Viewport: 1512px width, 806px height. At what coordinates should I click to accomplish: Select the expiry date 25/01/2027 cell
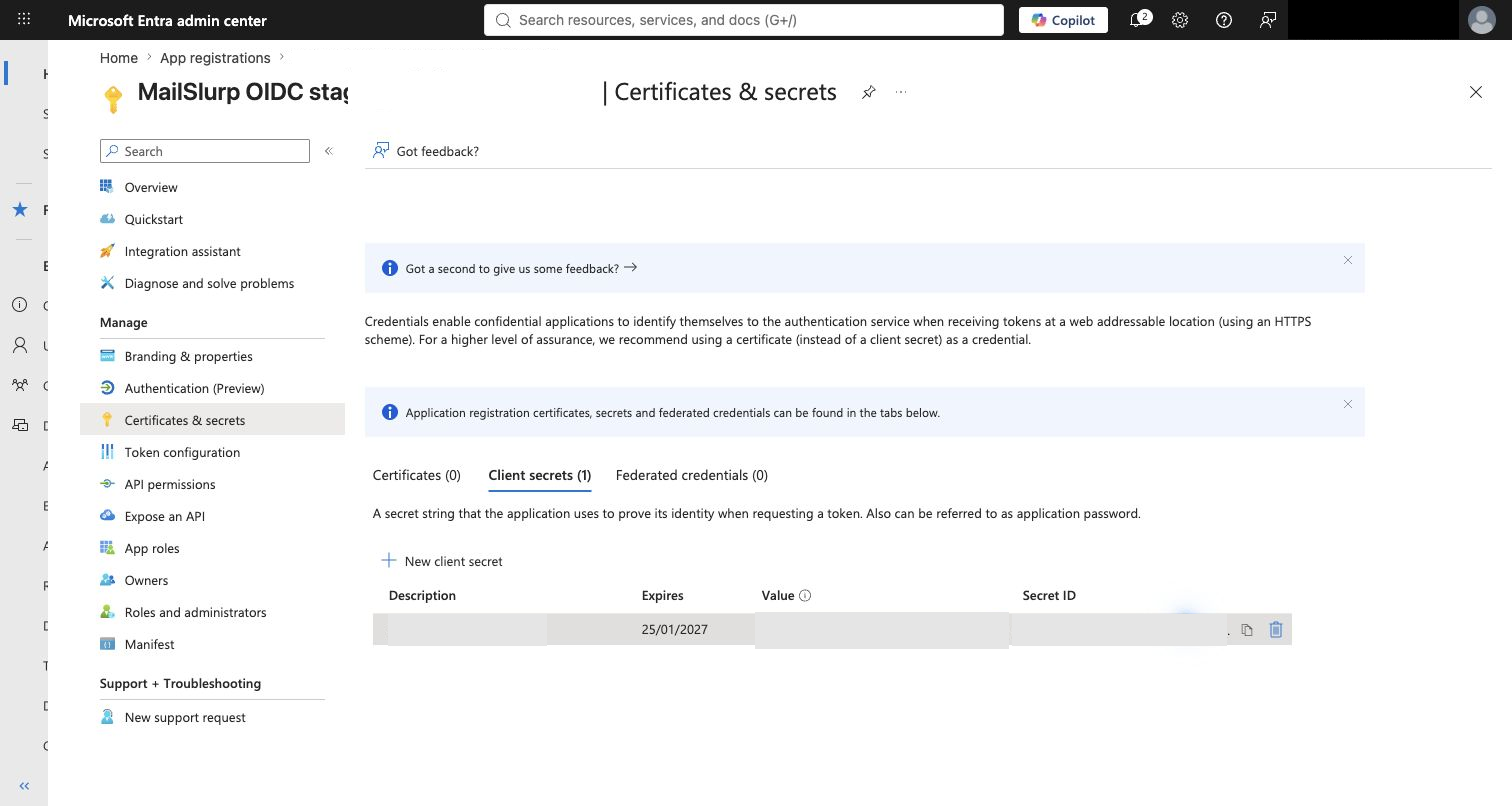click(675, 630)
